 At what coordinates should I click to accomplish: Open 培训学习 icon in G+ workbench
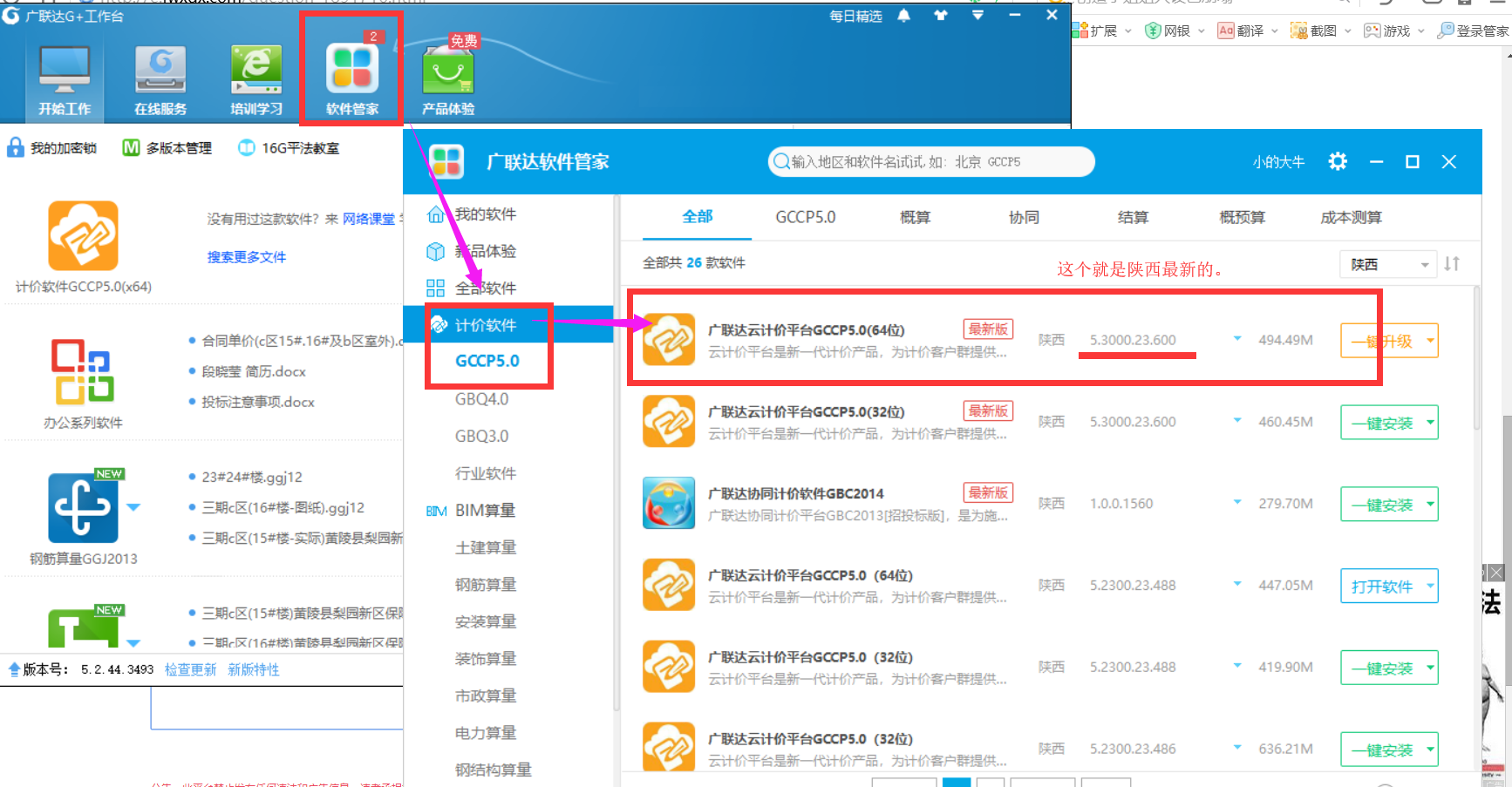coord(256,80)
